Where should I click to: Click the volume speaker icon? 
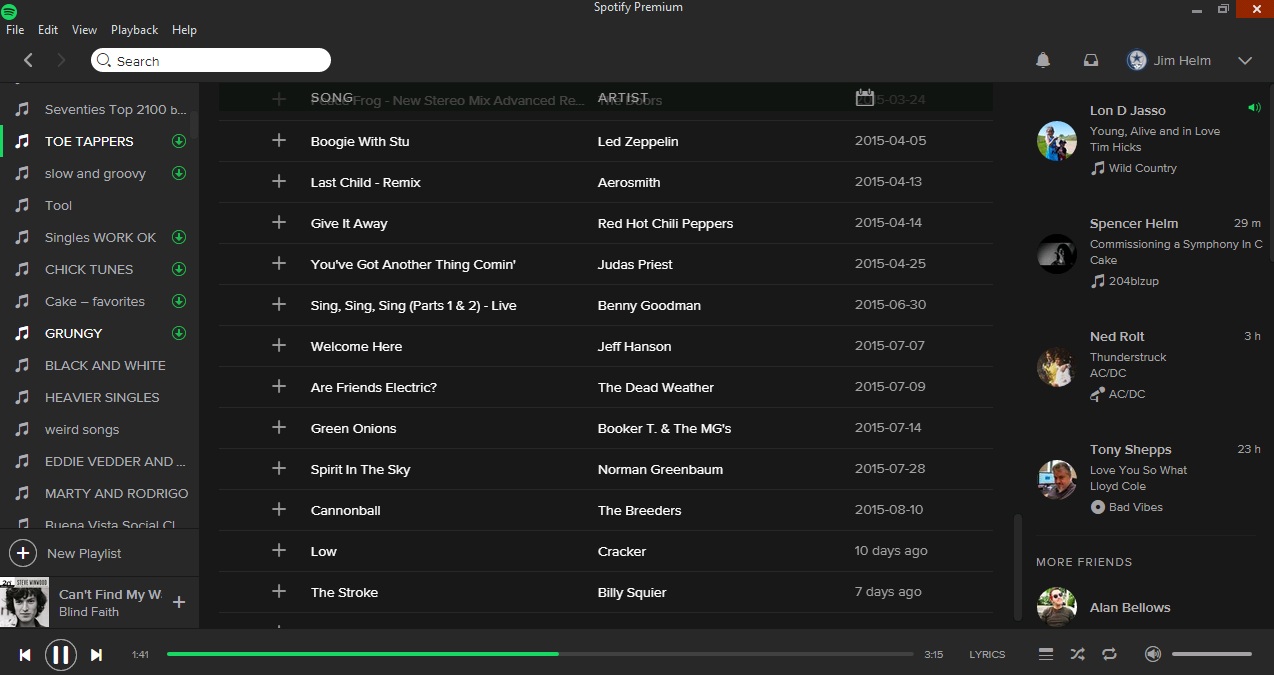(x=1153, y=654)
